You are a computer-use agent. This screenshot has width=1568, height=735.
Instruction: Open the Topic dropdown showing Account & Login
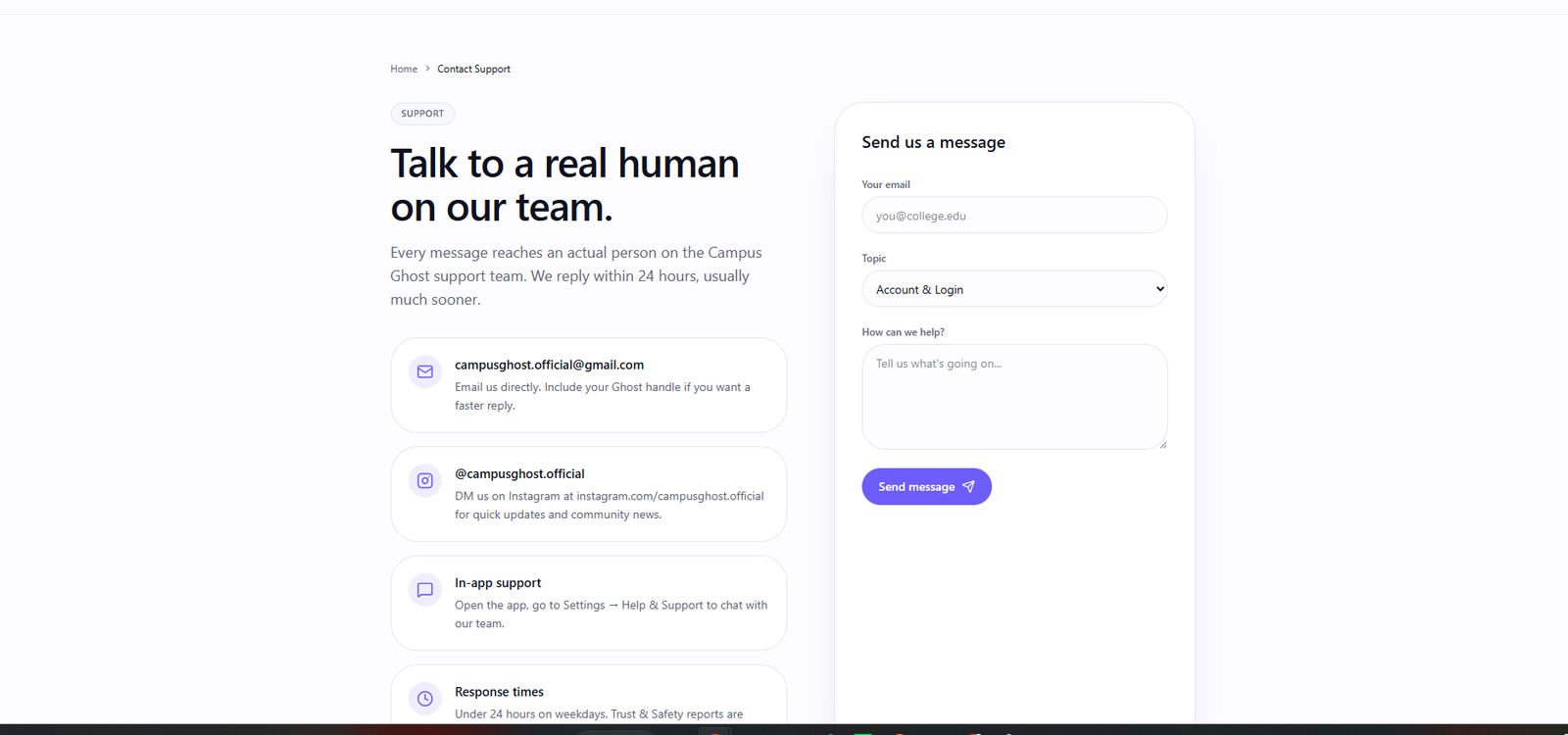coord(1014,289)
